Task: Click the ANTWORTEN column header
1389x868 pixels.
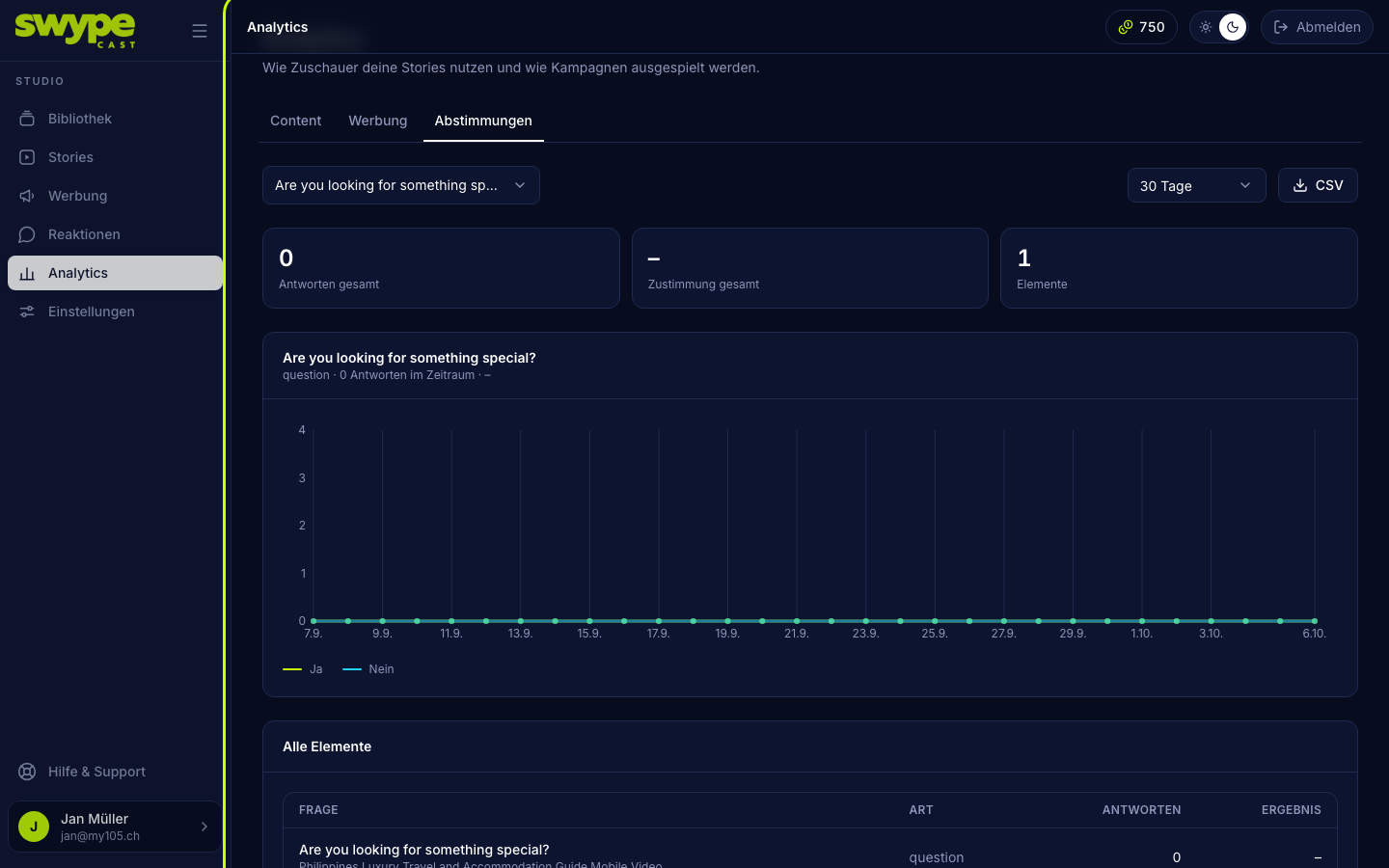Action: 1141,810
